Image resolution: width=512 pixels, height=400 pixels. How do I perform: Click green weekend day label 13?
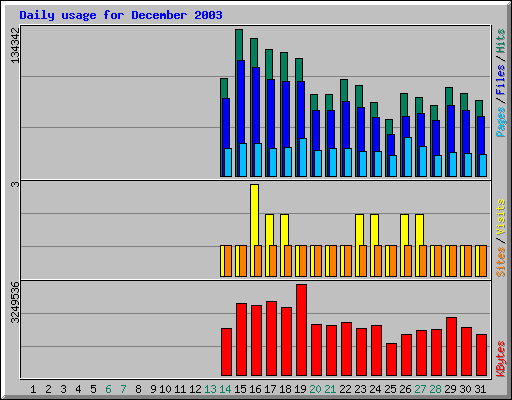tap(210, 389)
